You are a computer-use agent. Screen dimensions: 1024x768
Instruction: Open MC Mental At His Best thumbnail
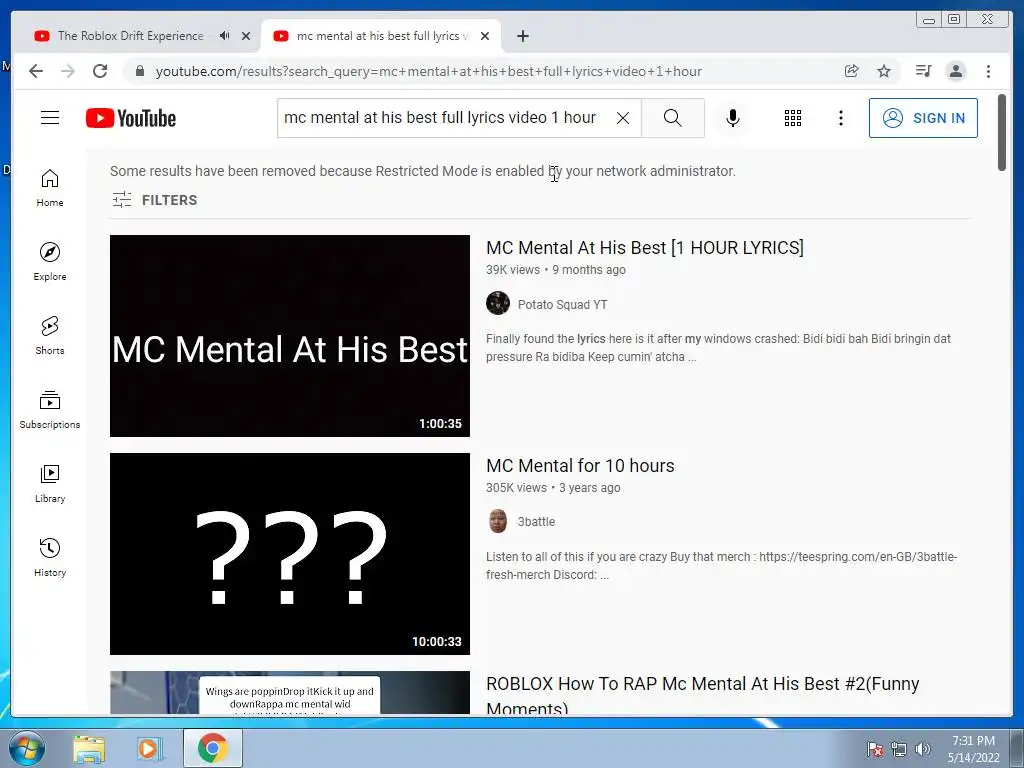click(x=290, y=336)
